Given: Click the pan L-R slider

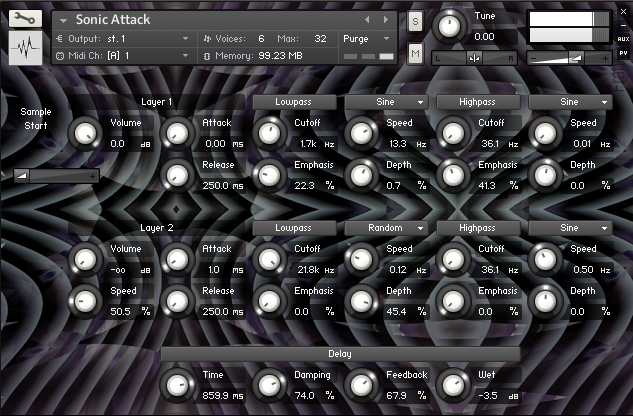Looking at the screenshot, I should 475,59.
